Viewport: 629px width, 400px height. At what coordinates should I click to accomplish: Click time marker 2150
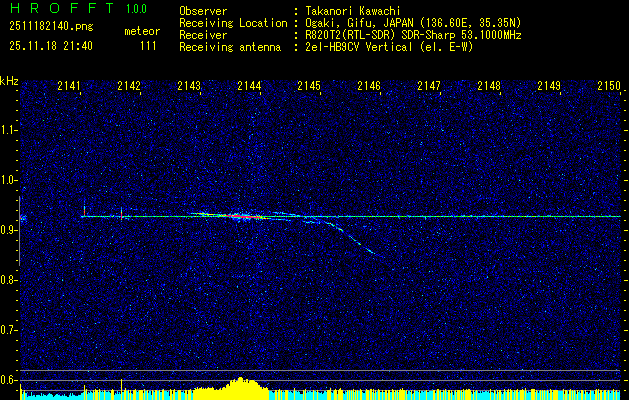coord(609,86)
